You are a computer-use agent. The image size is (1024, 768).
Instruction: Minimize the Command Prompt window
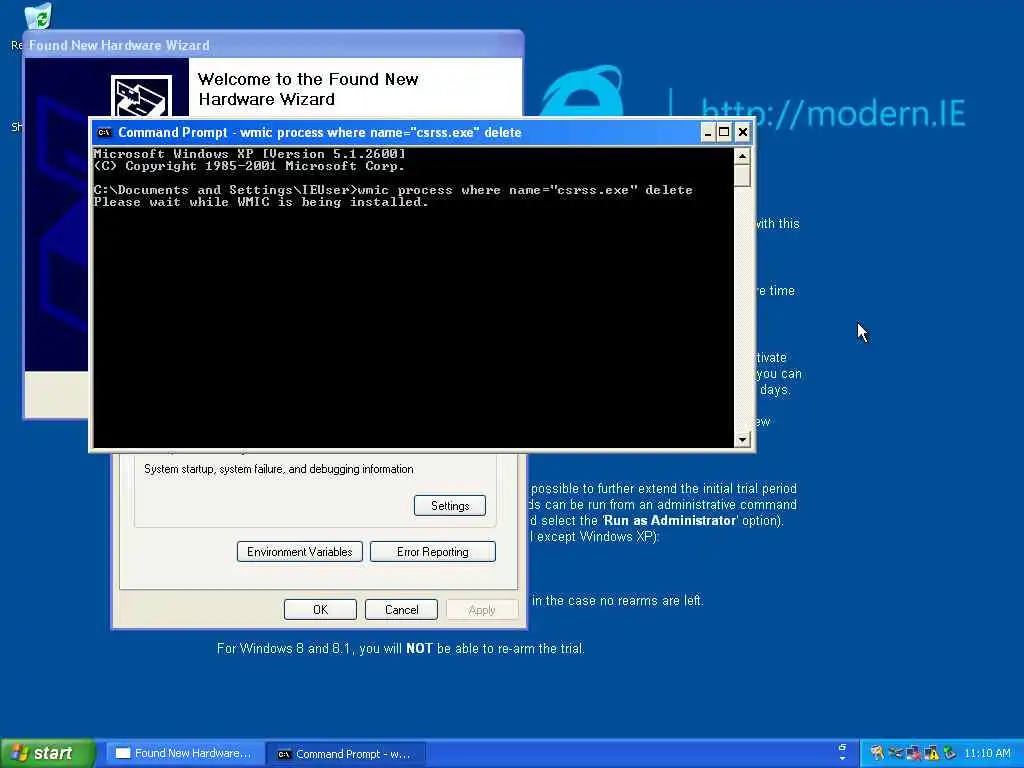(707, 133)
